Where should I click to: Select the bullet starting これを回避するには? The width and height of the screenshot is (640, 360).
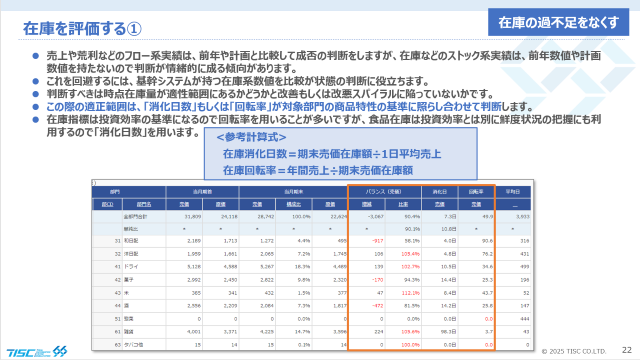tap(238, 81)
